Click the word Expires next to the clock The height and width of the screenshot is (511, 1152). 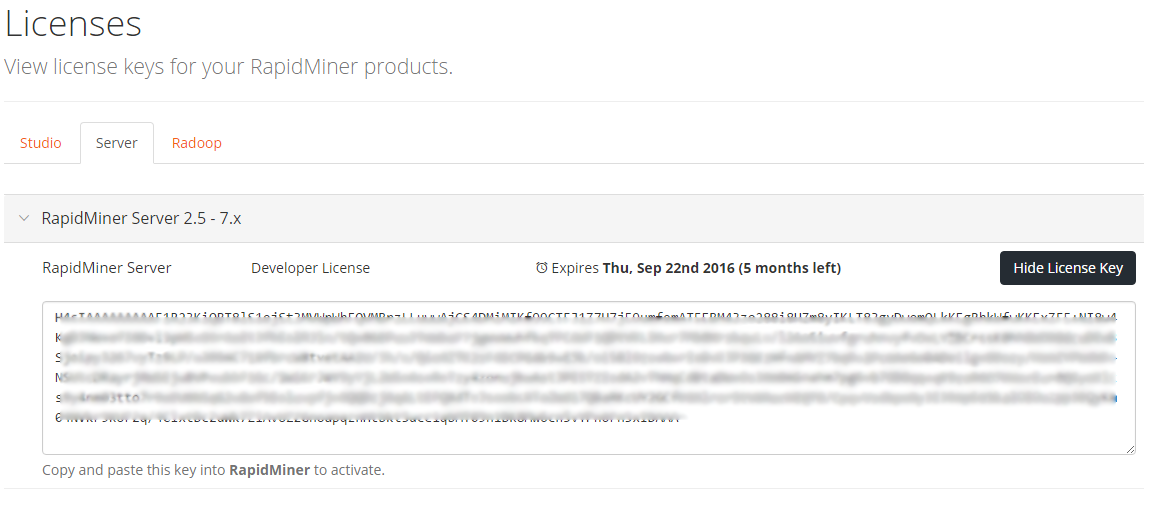574,268
